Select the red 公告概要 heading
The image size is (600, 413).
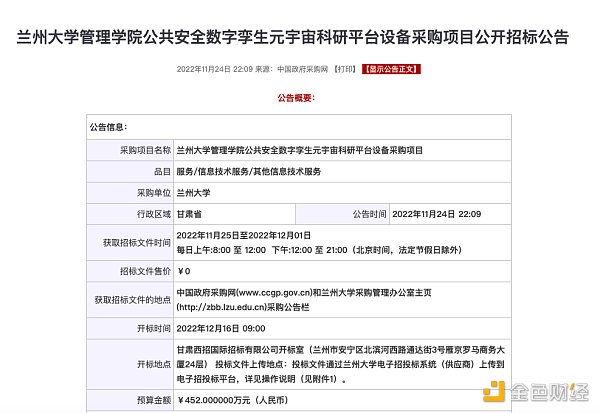[299, 98]
